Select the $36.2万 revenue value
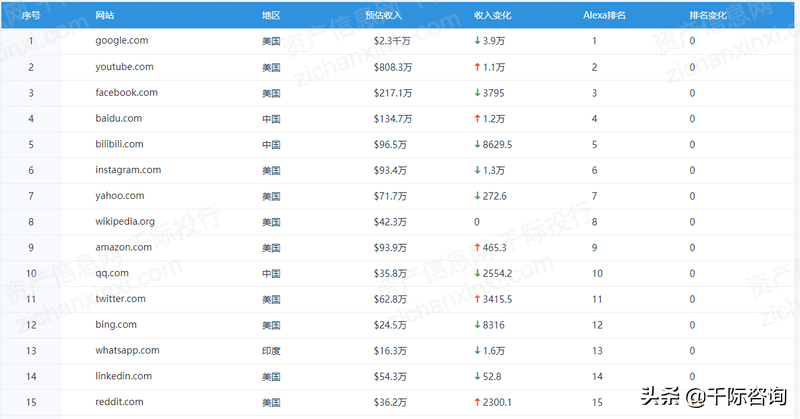Screen dimensions: 800x419 (x=390, y=402)
